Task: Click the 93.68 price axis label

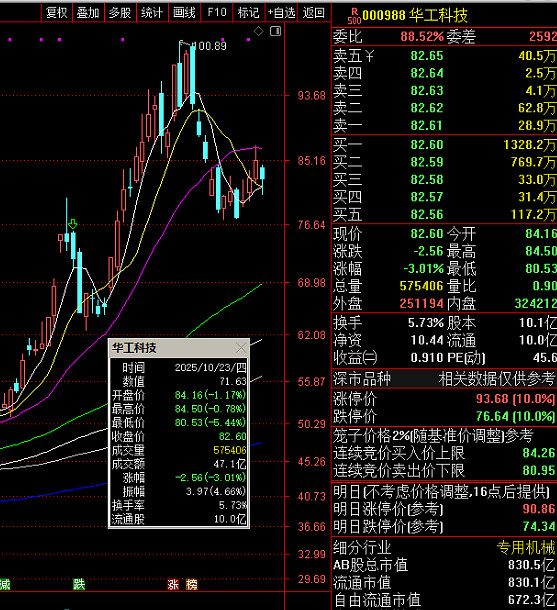Action: point(312,96)
